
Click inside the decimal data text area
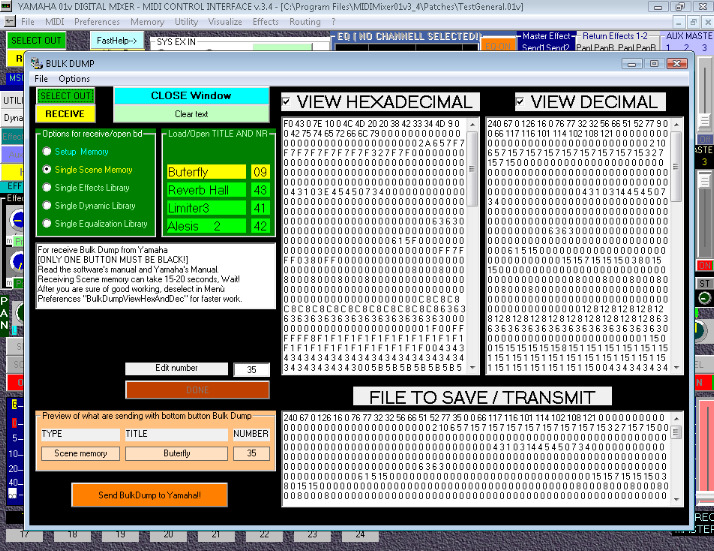578,245
